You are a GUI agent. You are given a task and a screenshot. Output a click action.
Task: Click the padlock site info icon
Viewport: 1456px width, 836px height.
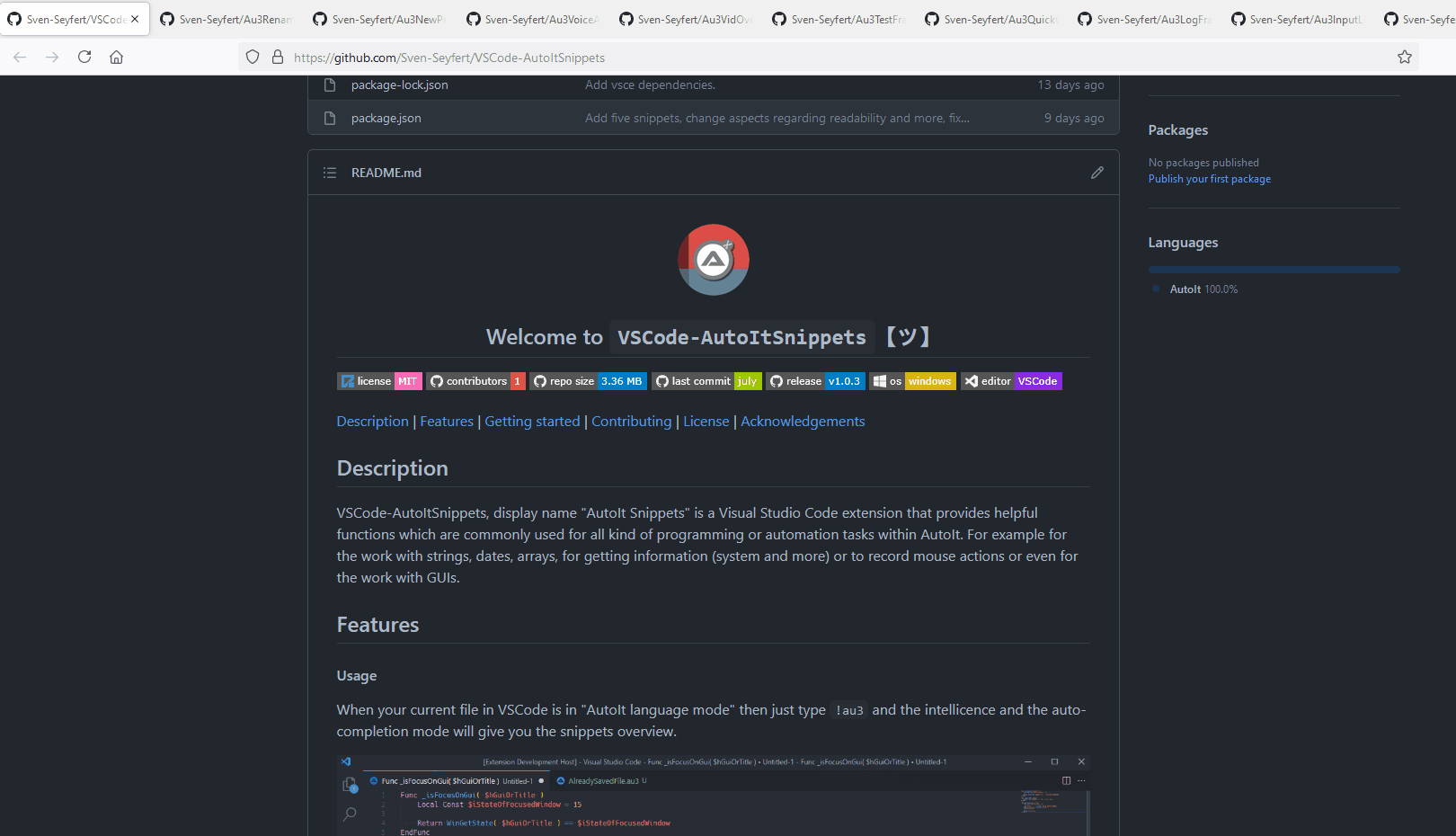[278, 57]
